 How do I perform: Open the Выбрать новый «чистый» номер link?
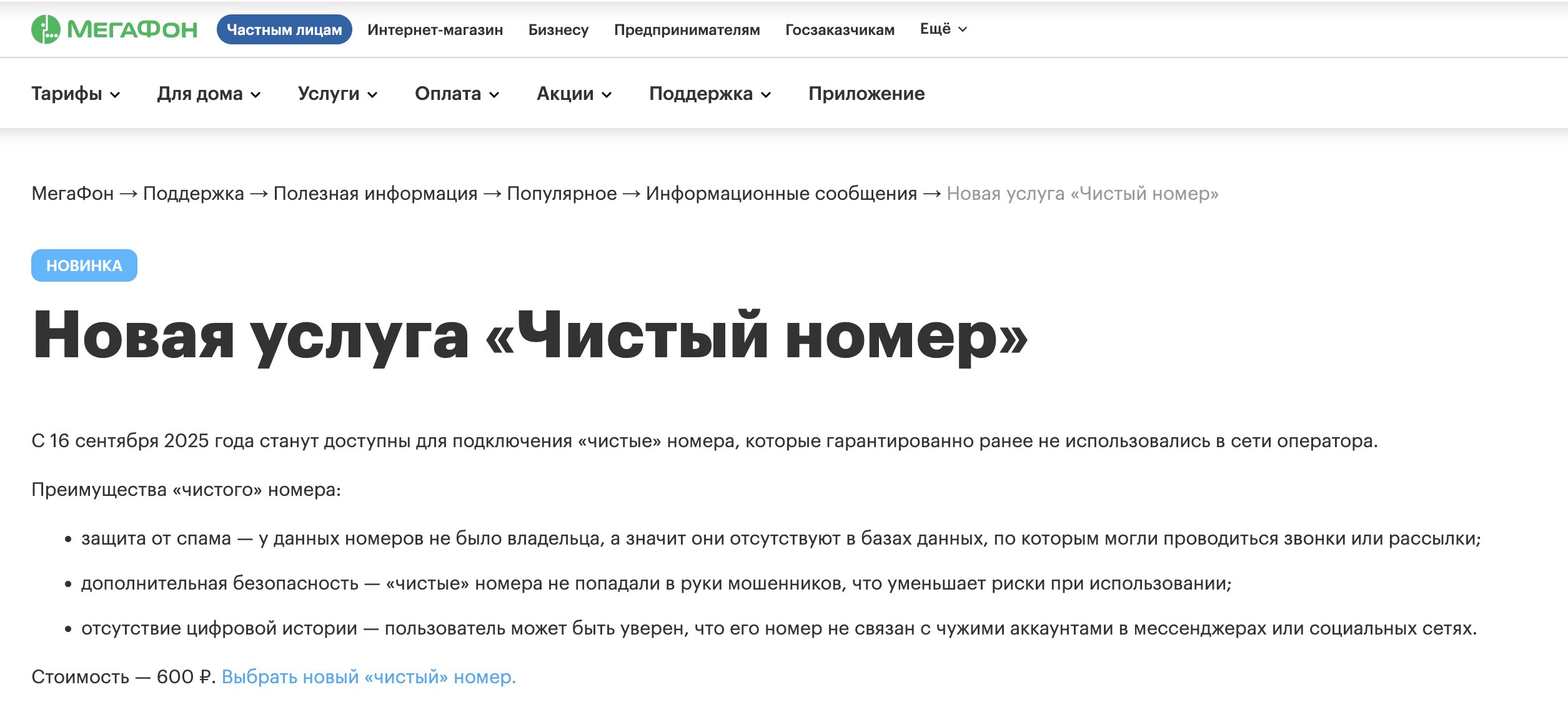(369, 676)
